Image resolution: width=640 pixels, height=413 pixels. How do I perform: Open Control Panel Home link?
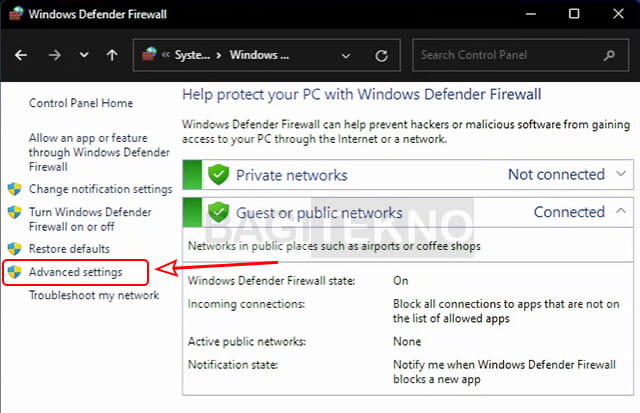(x=80, y=103)
